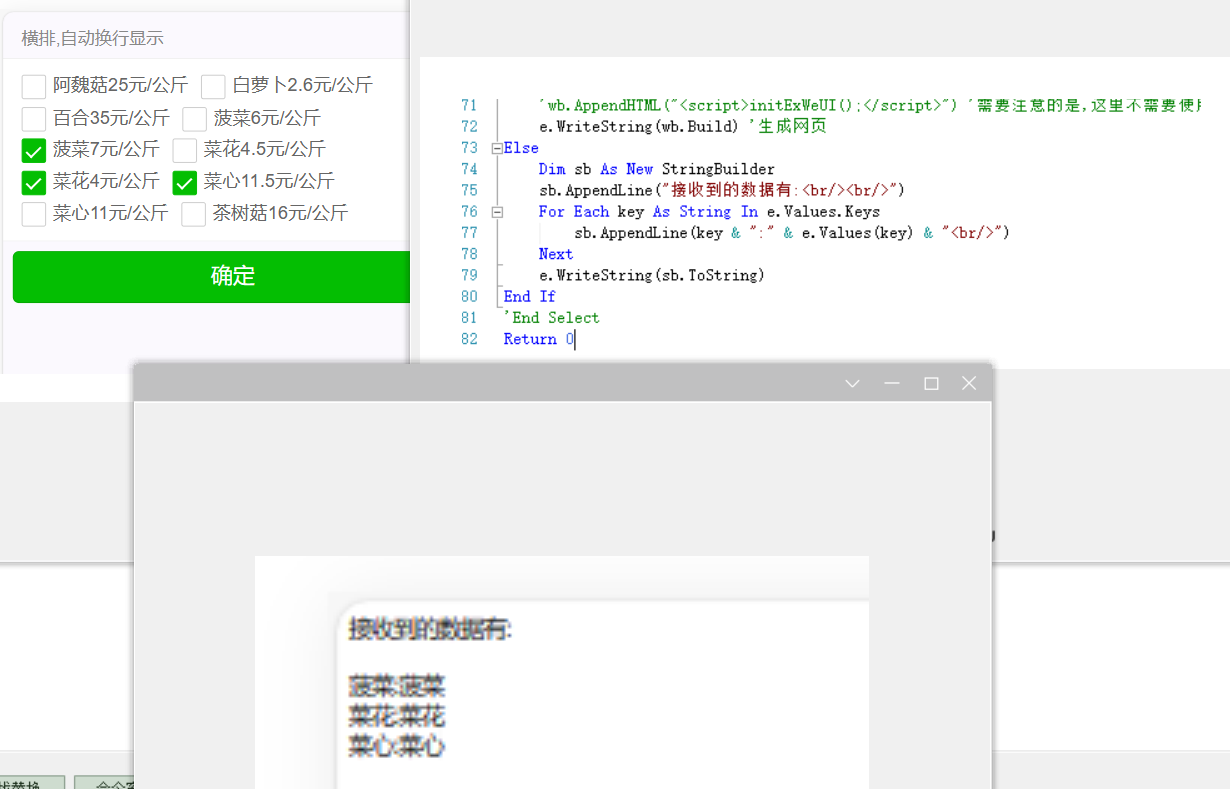The height and width of the screenshot is (789, 1230).
Task: Close the popup result window
Action: pos(968,384)
